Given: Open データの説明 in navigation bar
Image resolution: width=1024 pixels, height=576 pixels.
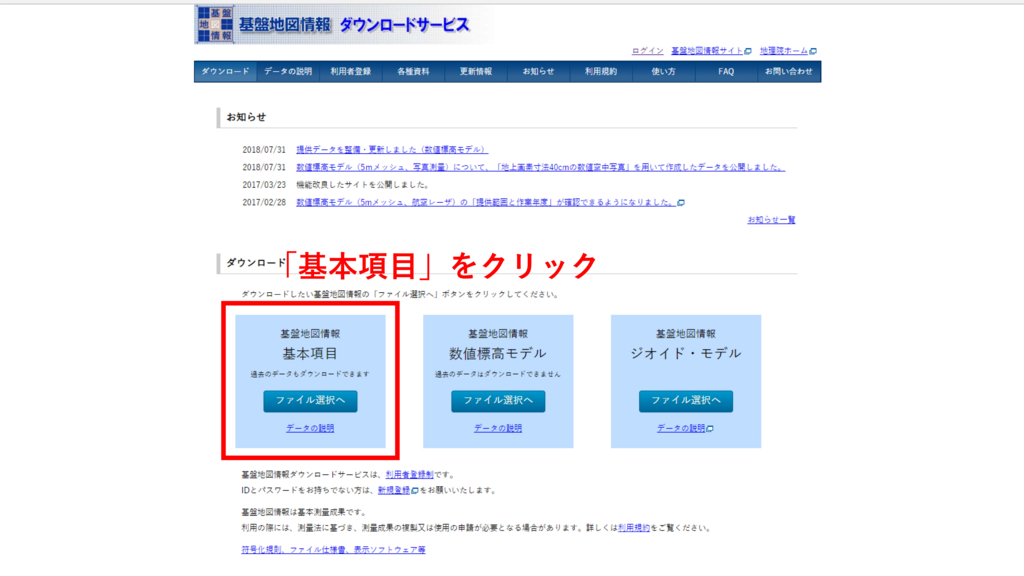Looking at the screenshot, I should (288, 72).
